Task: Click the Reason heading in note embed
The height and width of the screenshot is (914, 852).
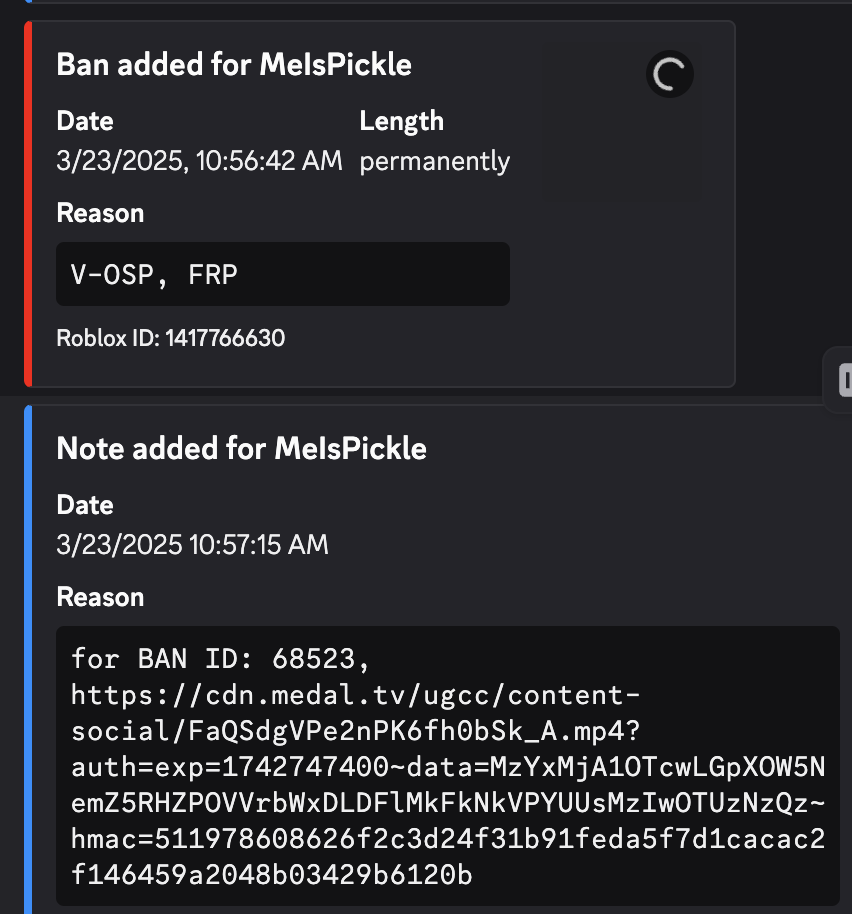Action: pos(100,597)
